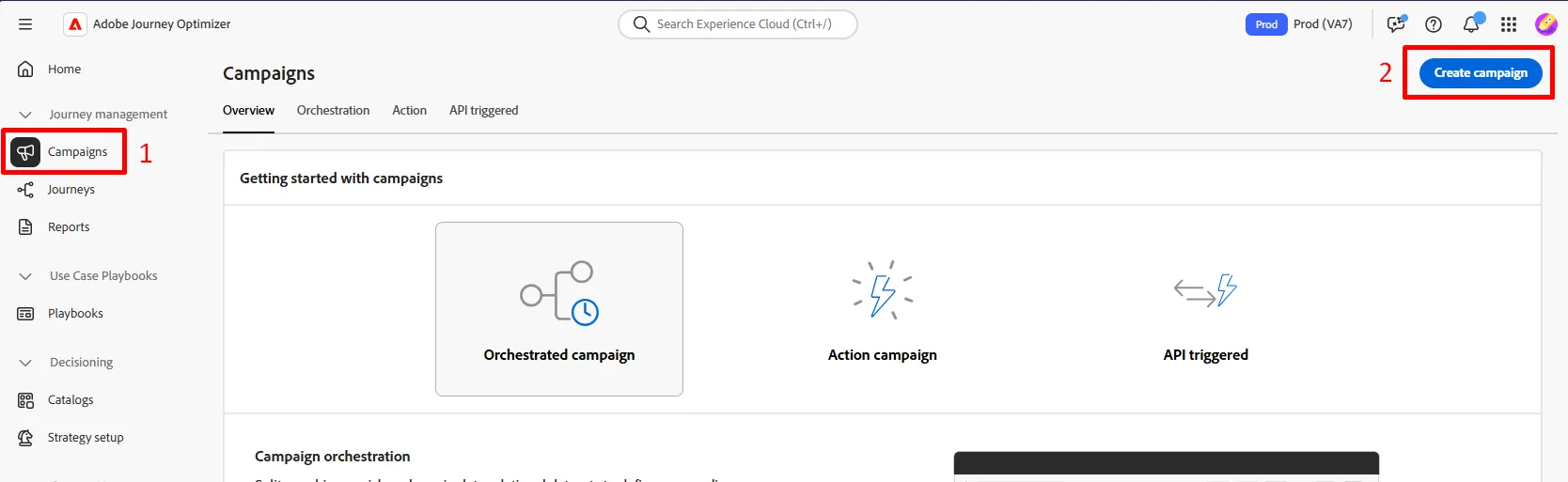This screenshot has height=482, width=1568.
Task: Open the help question mark icon
Action: pos(1434,24)
